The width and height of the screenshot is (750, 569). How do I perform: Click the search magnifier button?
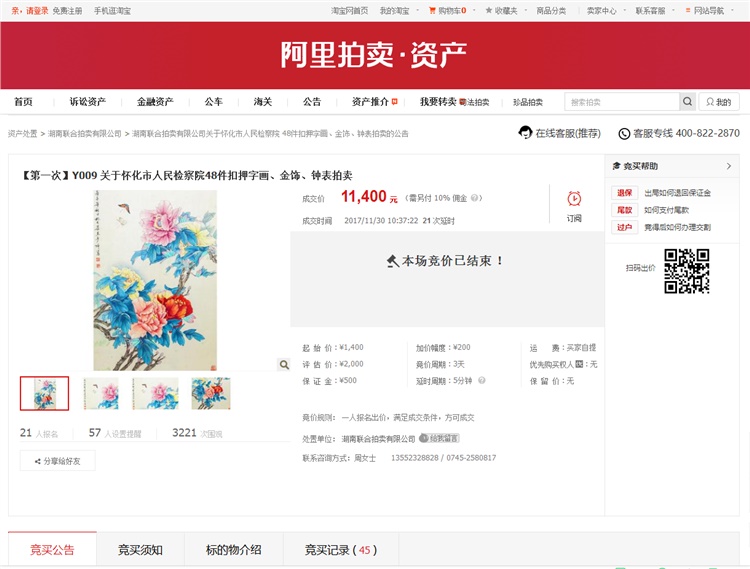pyautogui.click(x=687, y=101)
